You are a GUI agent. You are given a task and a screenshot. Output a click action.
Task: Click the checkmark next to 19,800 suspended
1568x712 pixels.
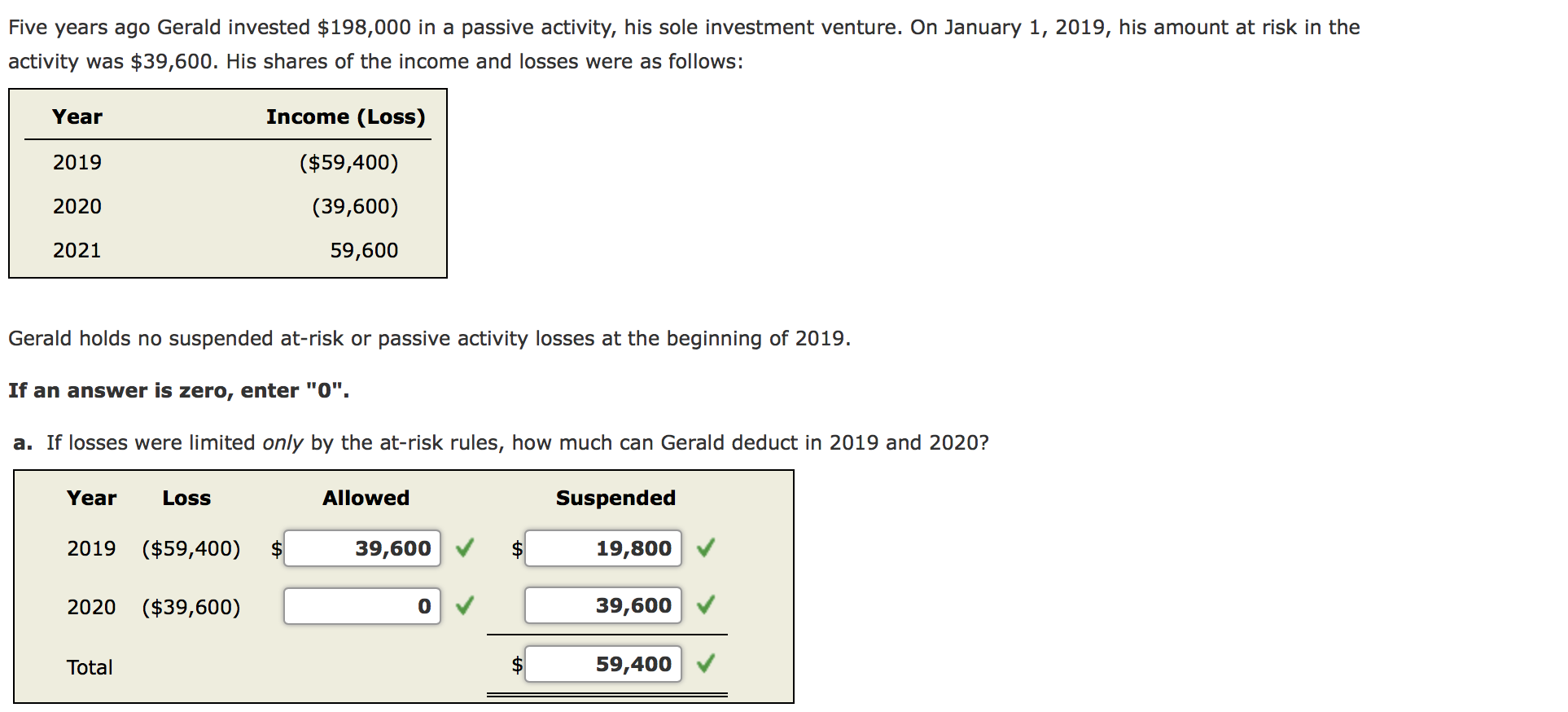tap(706, 549)
